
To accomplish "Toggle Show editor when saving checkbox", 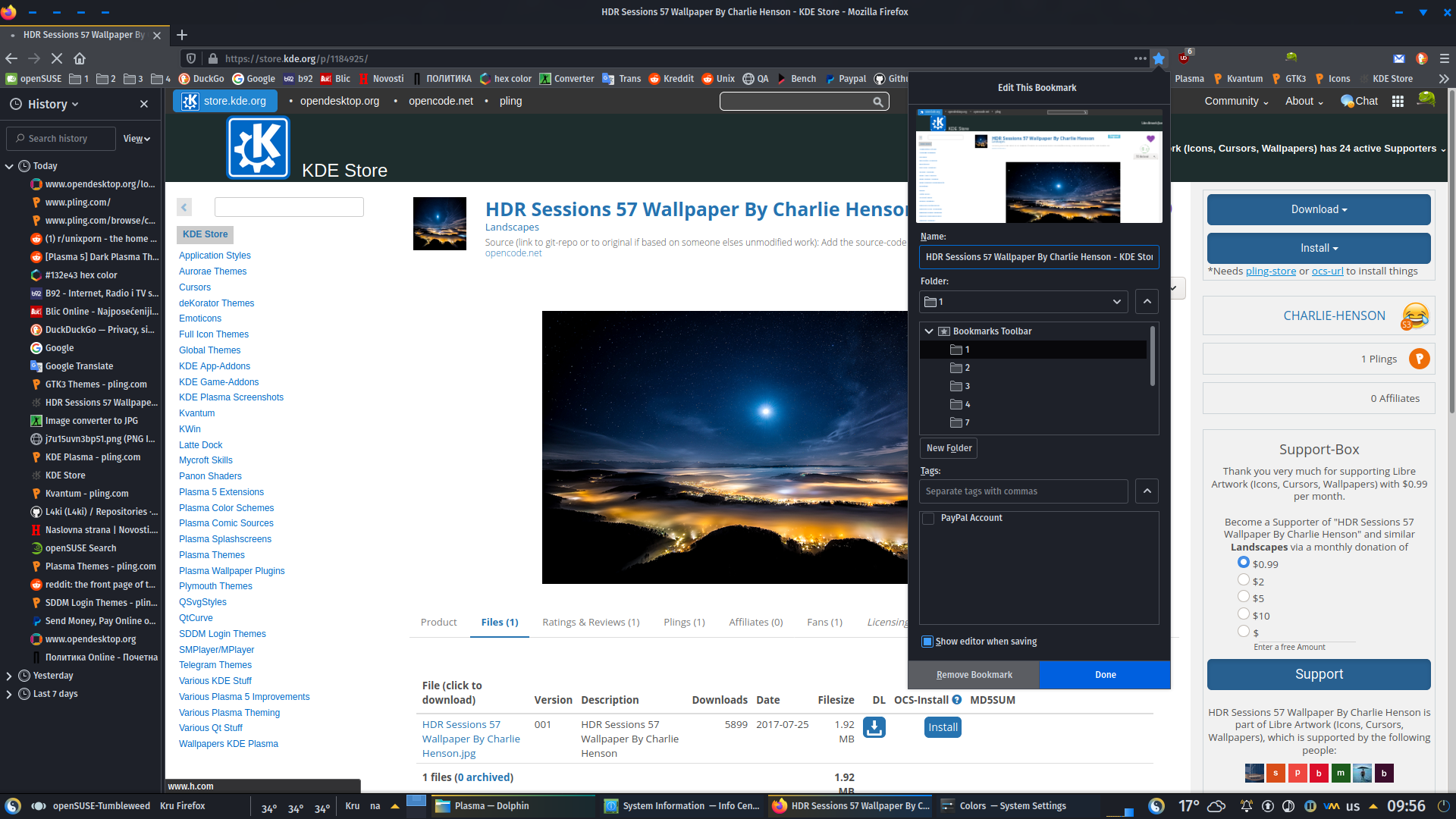I will point(927,642).
